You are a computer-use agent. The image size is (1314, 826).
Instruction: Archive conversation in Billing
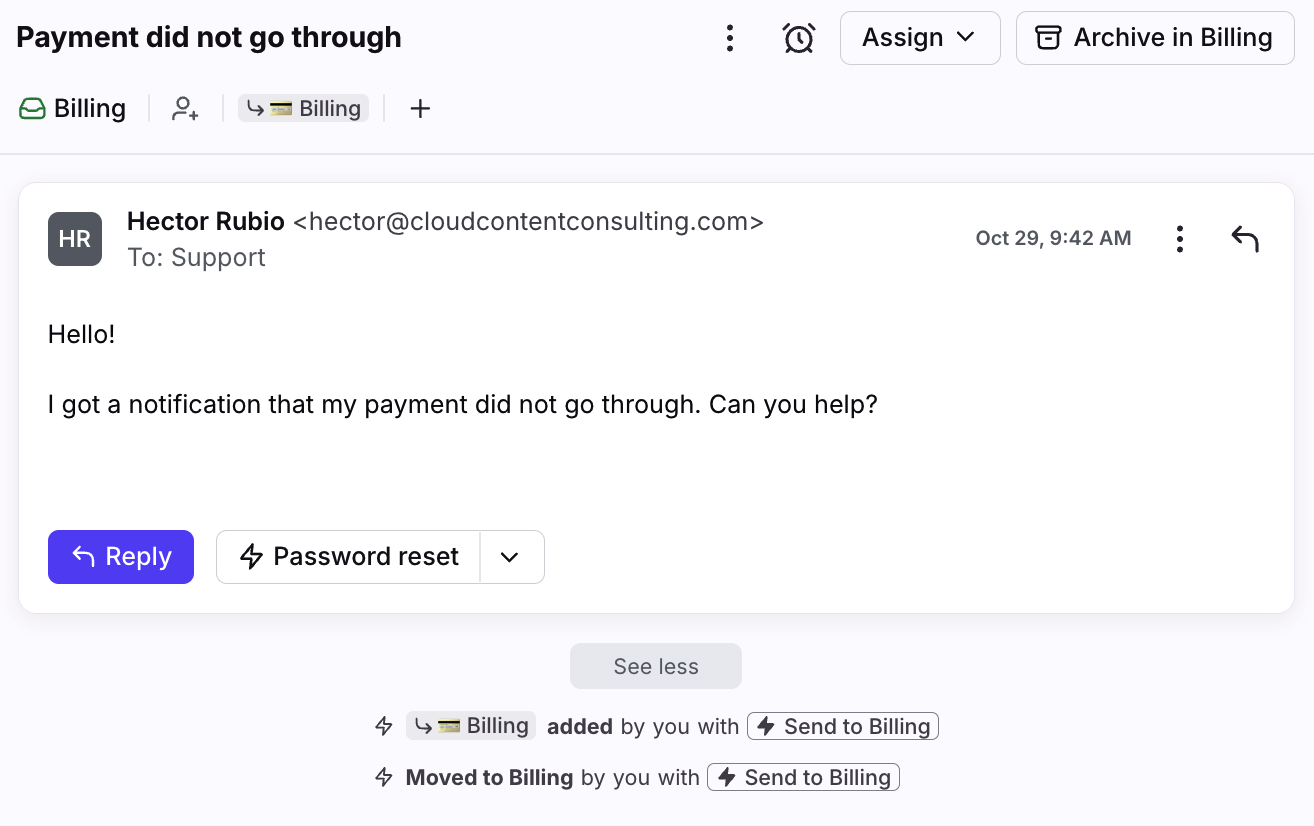(x=1154, y=38)
